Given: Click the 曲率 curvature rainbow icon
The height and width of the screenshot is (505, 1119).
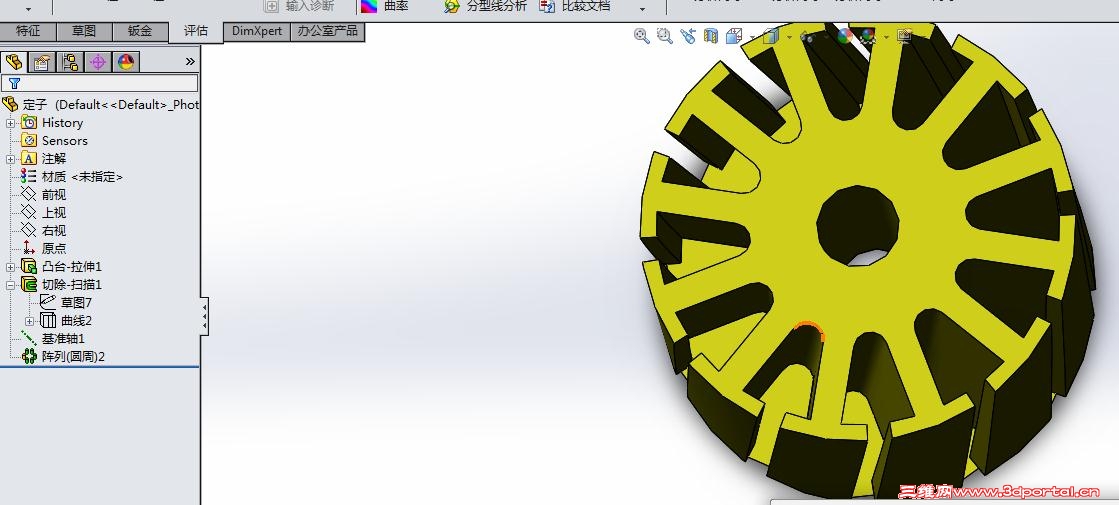Looking at the screenshot, I should [x=369, y=6].
